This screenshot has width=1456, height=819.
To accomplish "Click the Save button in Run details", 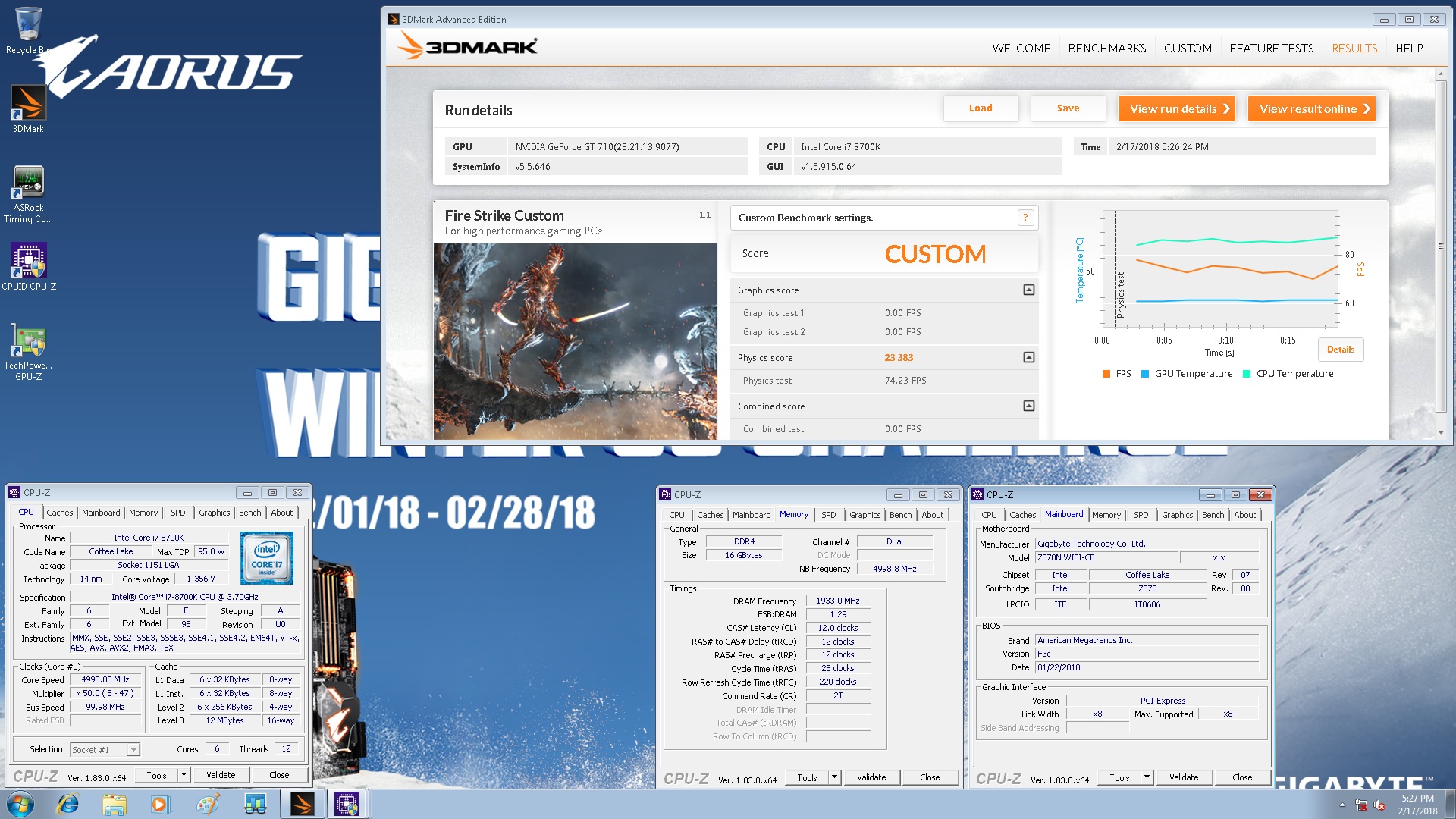I will point(1068,108).
